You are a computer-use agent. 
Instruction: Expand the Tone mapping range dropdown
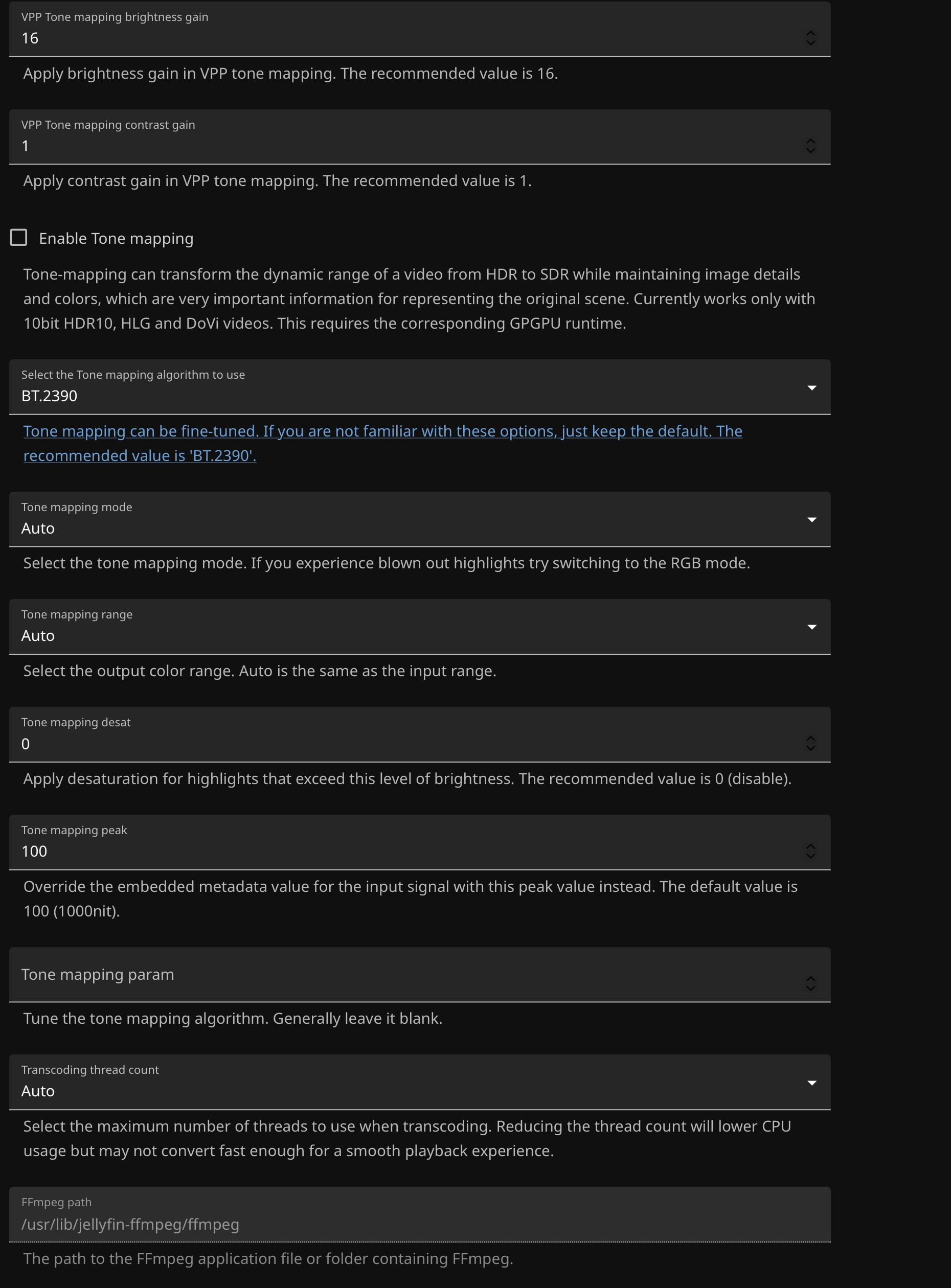419,627
